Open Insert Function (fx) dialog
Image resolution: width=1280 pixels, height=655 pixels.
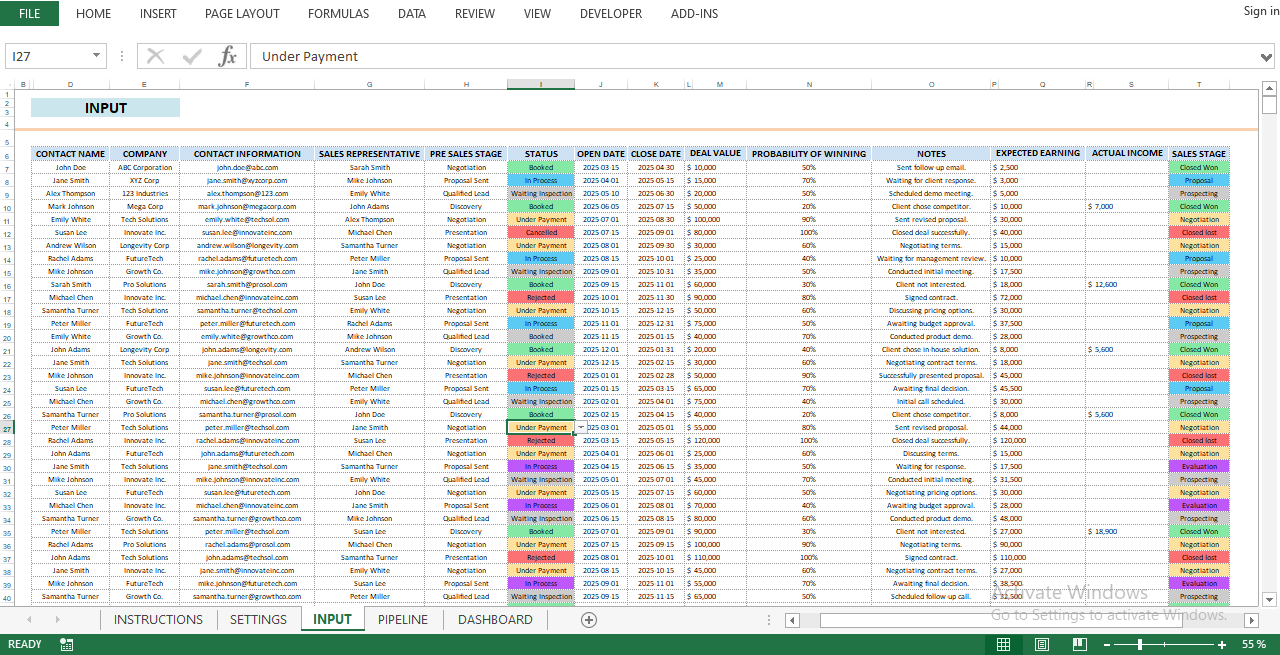pos(228,57)
